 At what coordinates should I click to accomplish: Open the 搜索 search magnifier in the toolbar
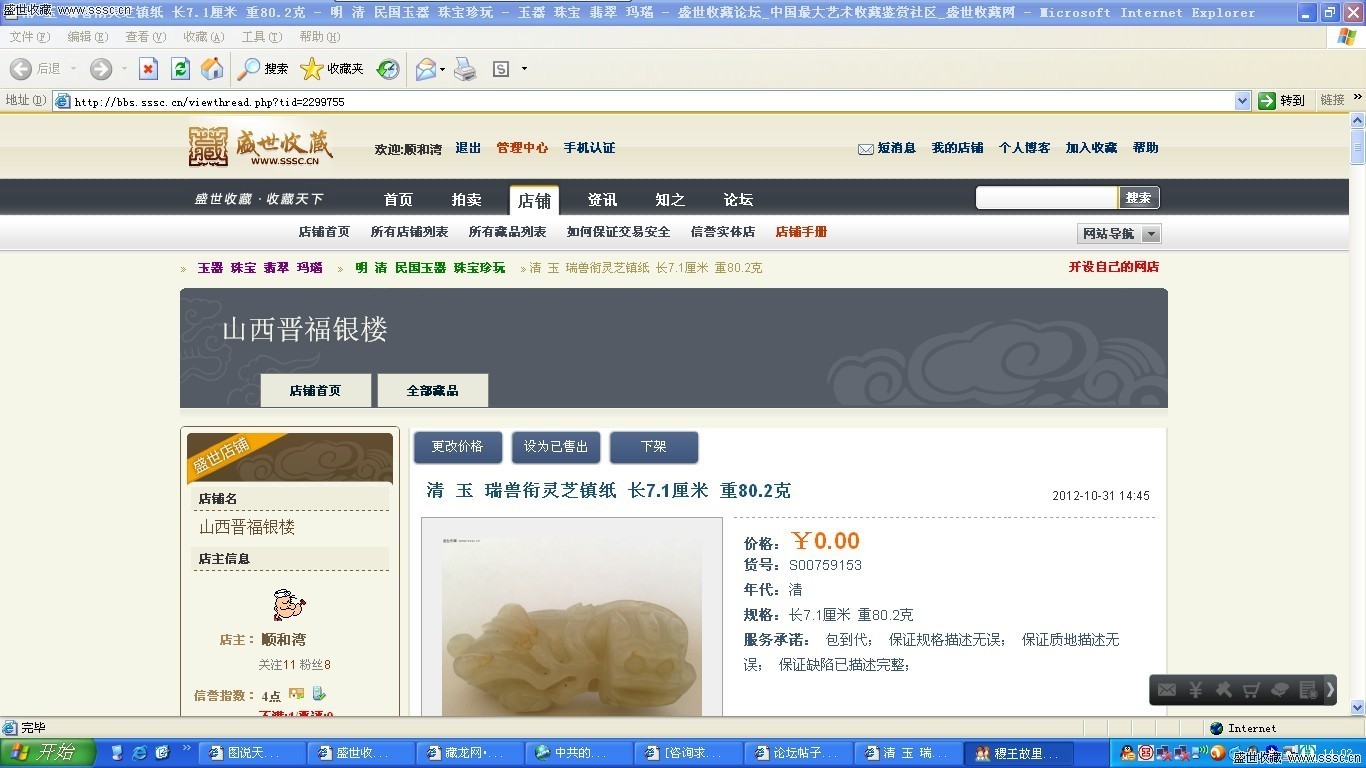coord(264,69)
